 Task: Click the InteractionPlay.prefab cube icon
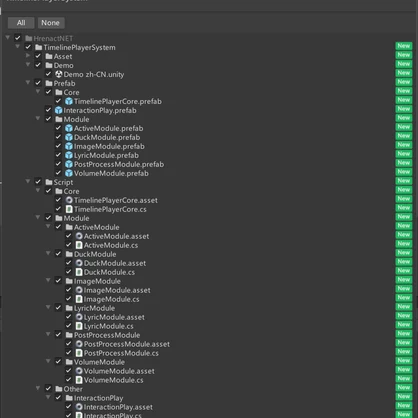(59, 110)
